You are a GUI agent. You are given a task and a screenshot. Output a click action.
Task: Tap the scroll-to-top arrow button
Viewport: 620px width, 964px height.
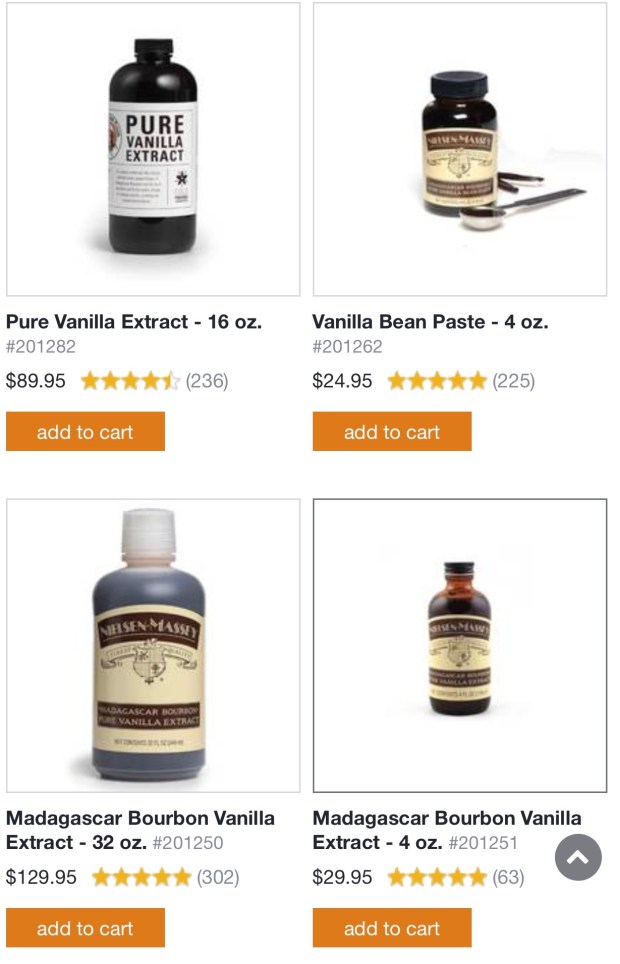click(578, 857)
